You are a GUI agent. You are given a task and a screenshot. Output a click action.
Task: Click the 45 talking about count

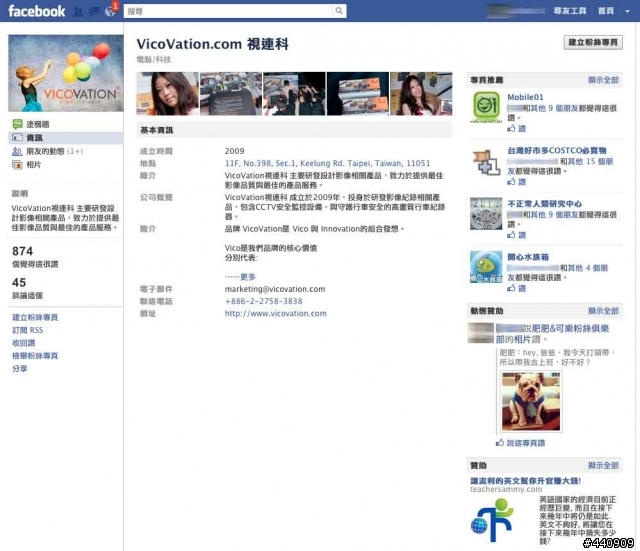[x=19, y=282]
